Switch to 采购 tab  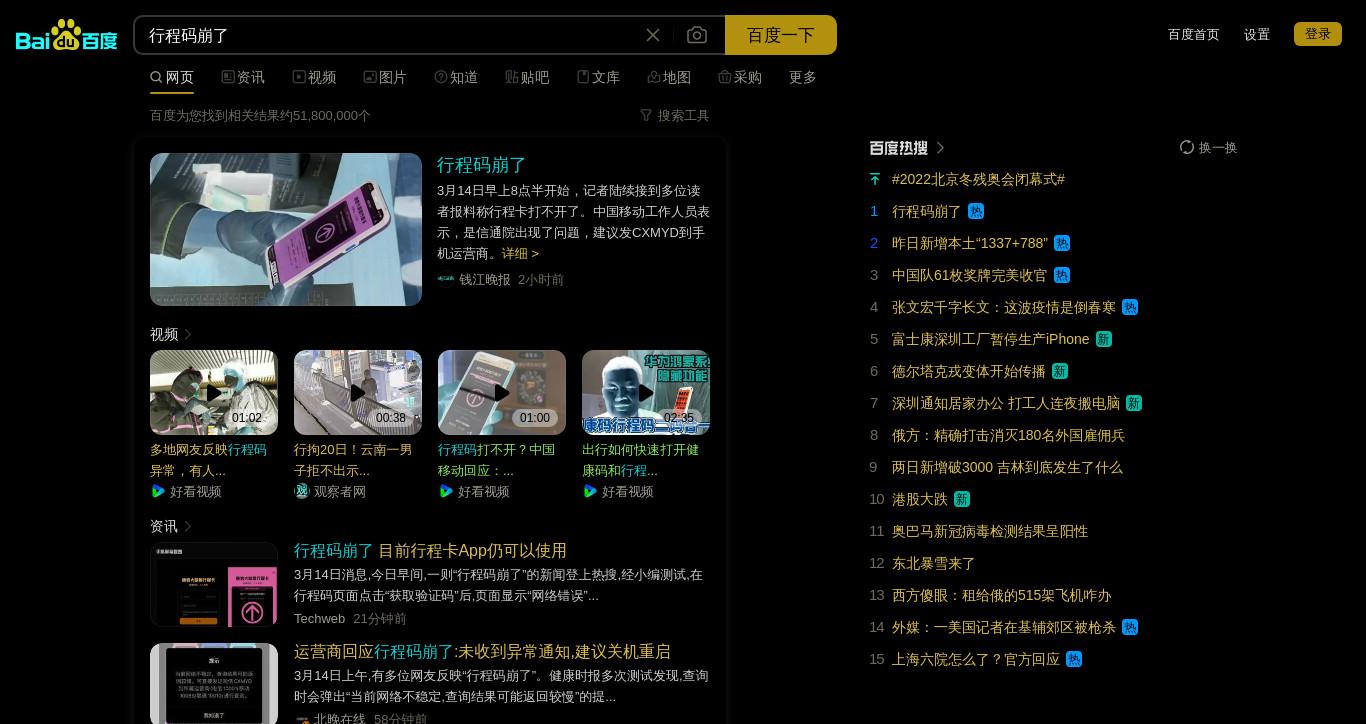tap(740, 77)
